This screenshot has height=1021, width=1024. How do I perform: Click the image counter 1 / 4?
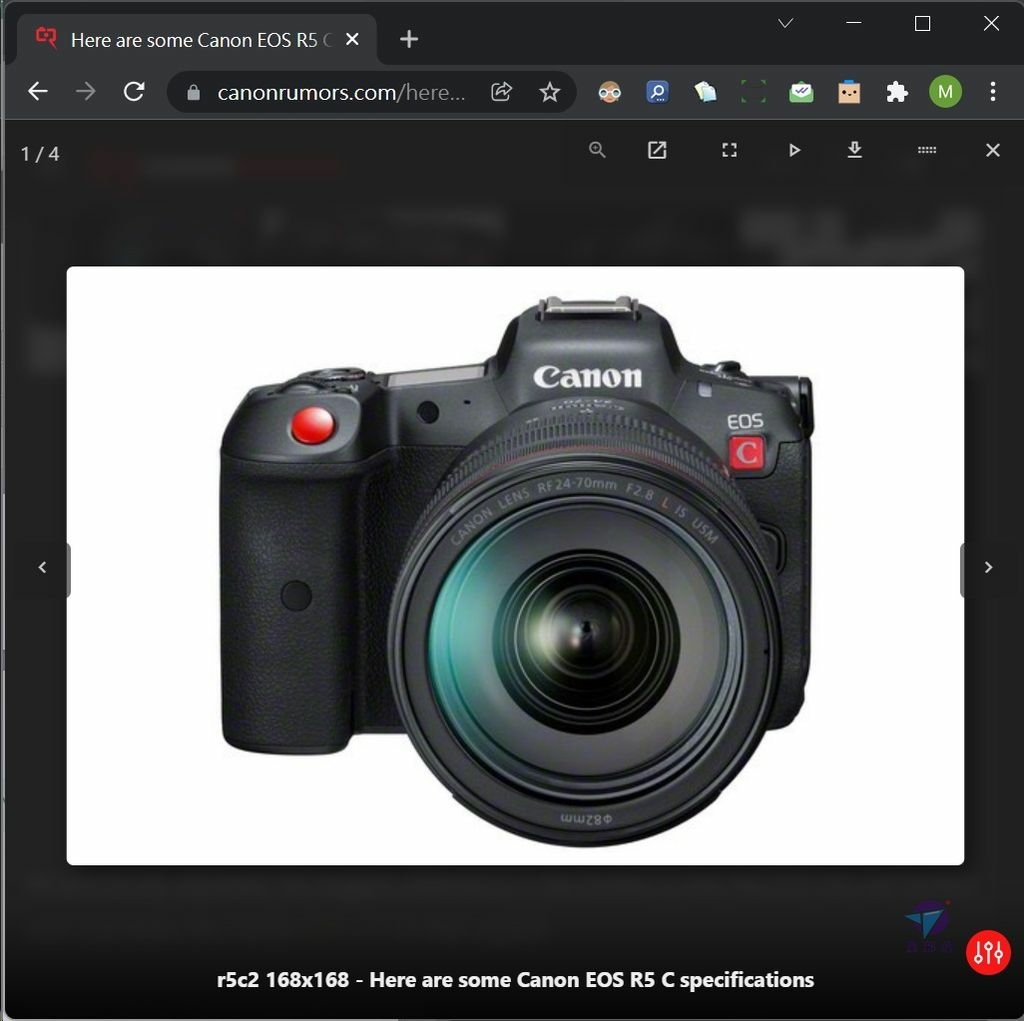[x=40, y=154]
